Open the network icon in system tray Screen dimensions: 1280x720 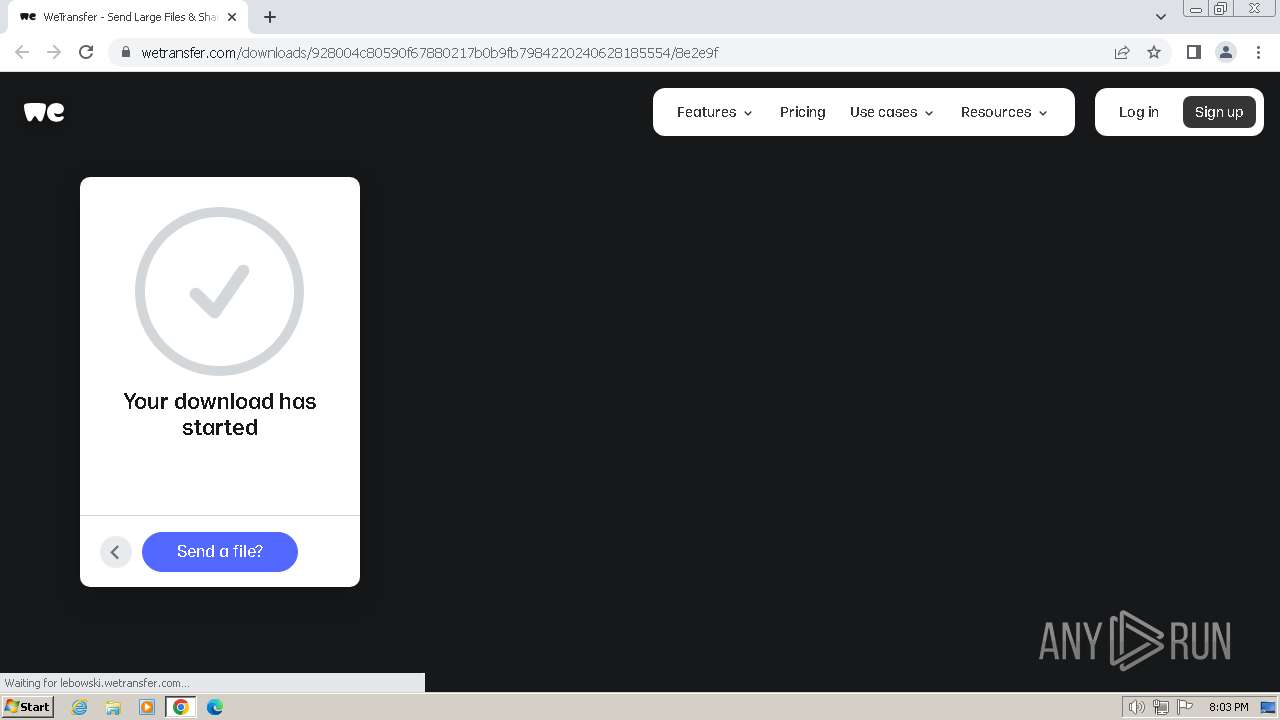coord(1161,707)
